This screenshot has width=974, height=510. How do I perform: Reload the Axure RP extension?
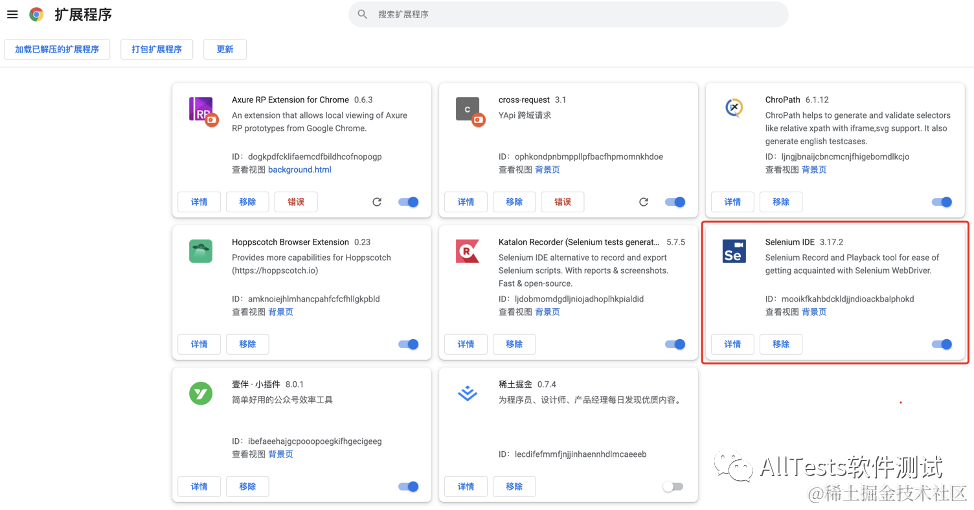coord(377,202)
